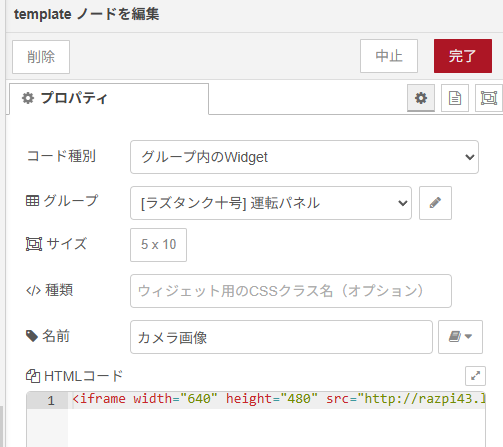This screenshot has height=447, width=503.
Task: Open the node appearance icon
Action: coord(489,98)
